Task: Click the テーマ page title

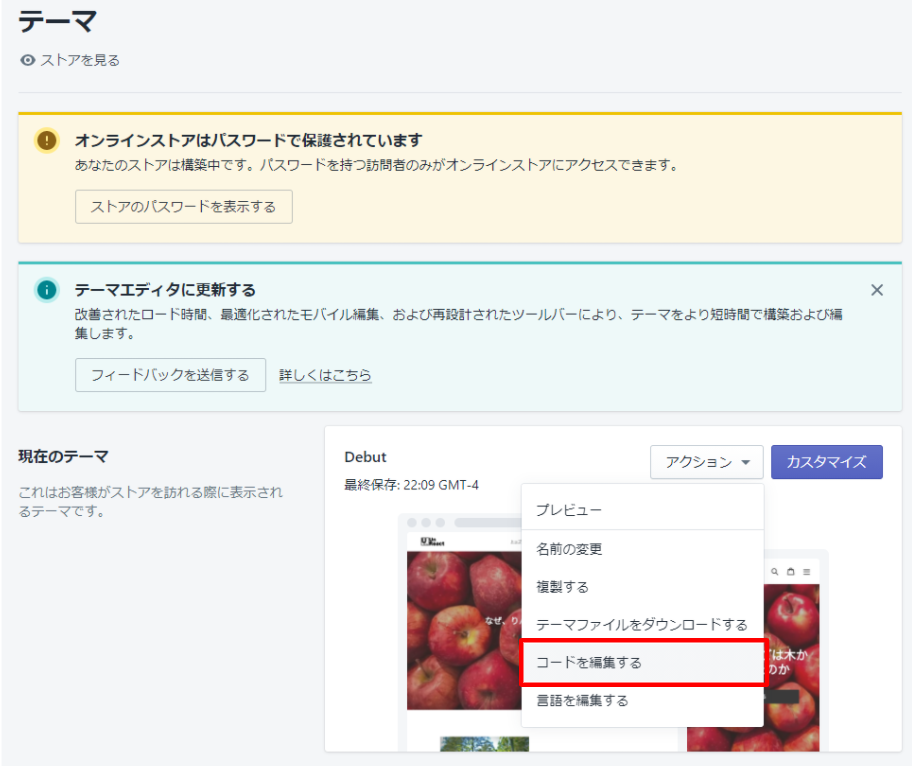Action: (58, 22)
